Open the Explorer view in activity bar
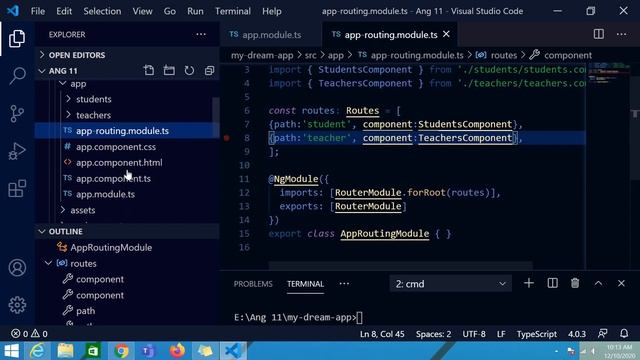Image resolution: width=640 pixels, height=360 pixels. click(17, 38)
